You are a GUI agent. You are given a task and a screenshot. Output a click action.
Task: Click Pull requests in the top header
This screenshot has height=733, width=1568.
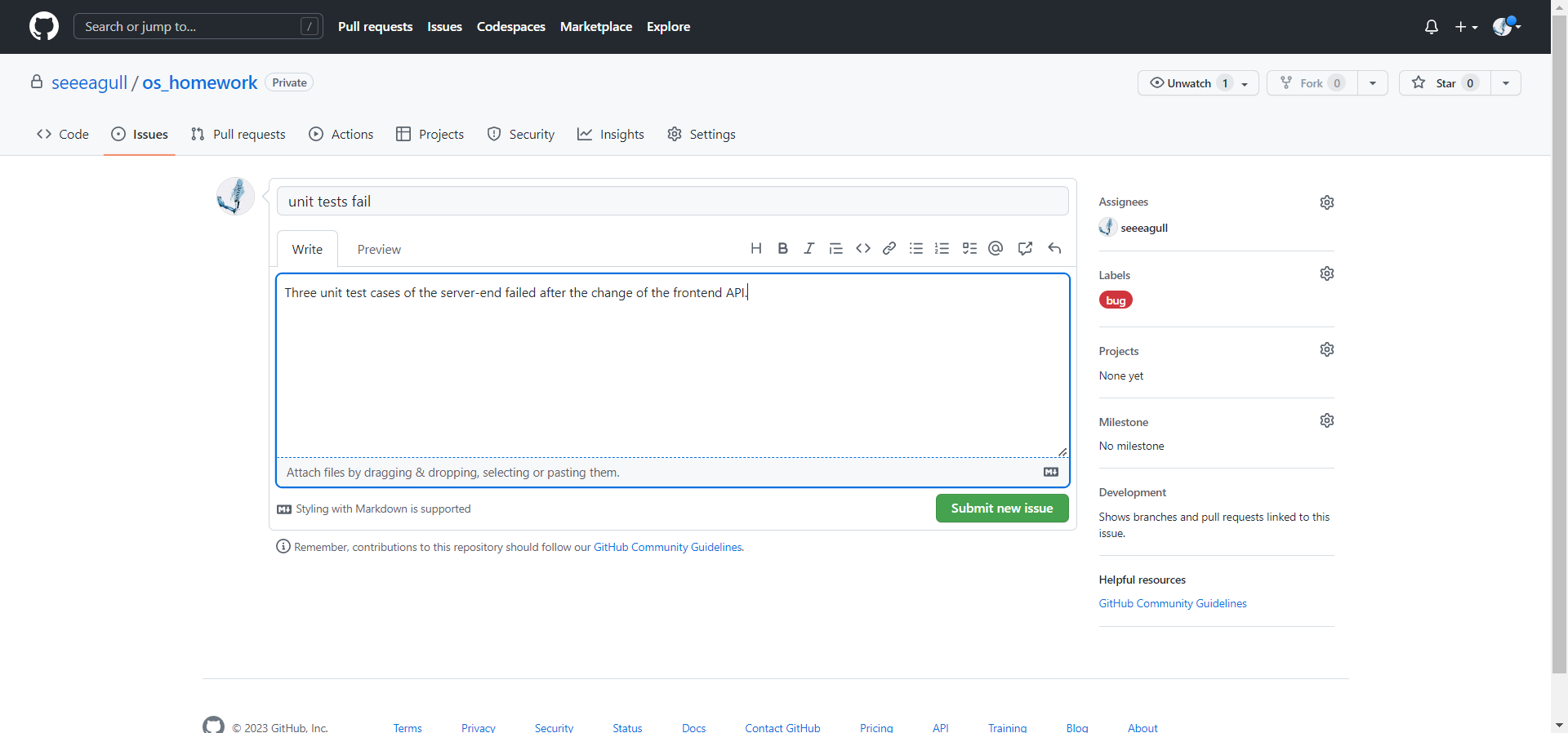point(376,26)
